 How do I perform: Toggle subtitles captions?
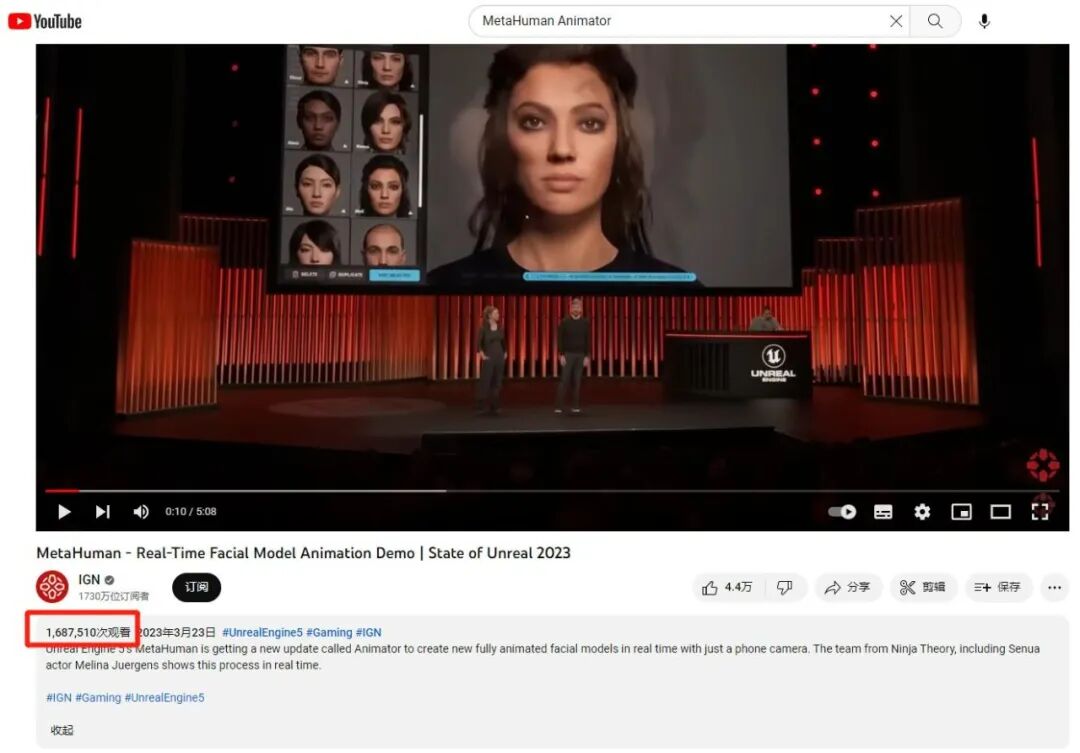[883, 512]
